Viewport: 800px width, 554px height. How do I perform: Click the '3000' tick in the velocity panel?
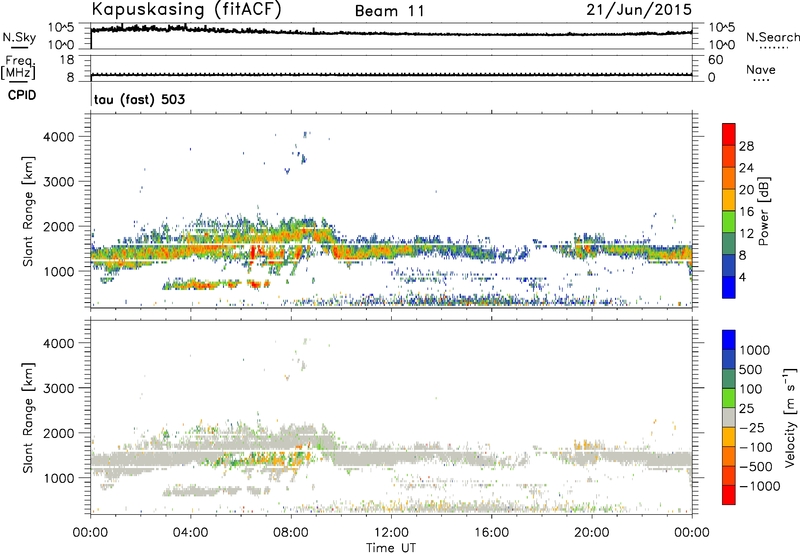(58, 388)
